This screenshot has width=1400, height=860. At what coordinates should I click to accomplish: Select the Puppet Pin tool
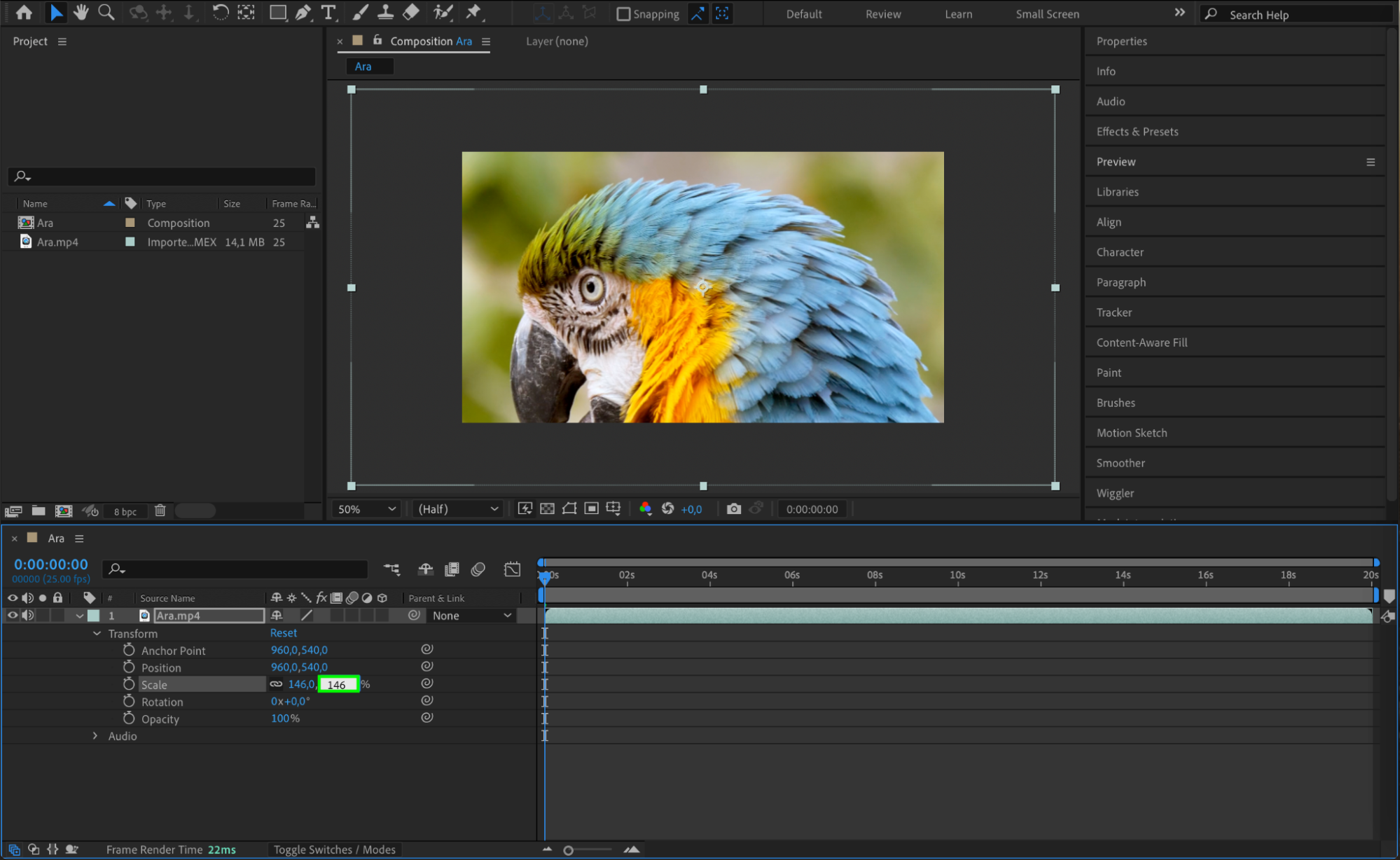tap(474, 12)
